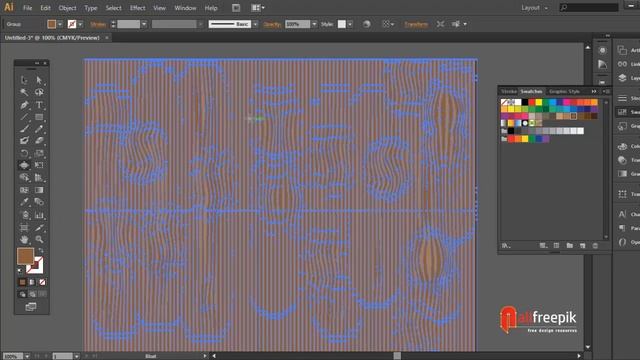This screenshot has height=360, width=640.
Task: Open the zoom level dropdown in status bar
Action: coord(27,356)
